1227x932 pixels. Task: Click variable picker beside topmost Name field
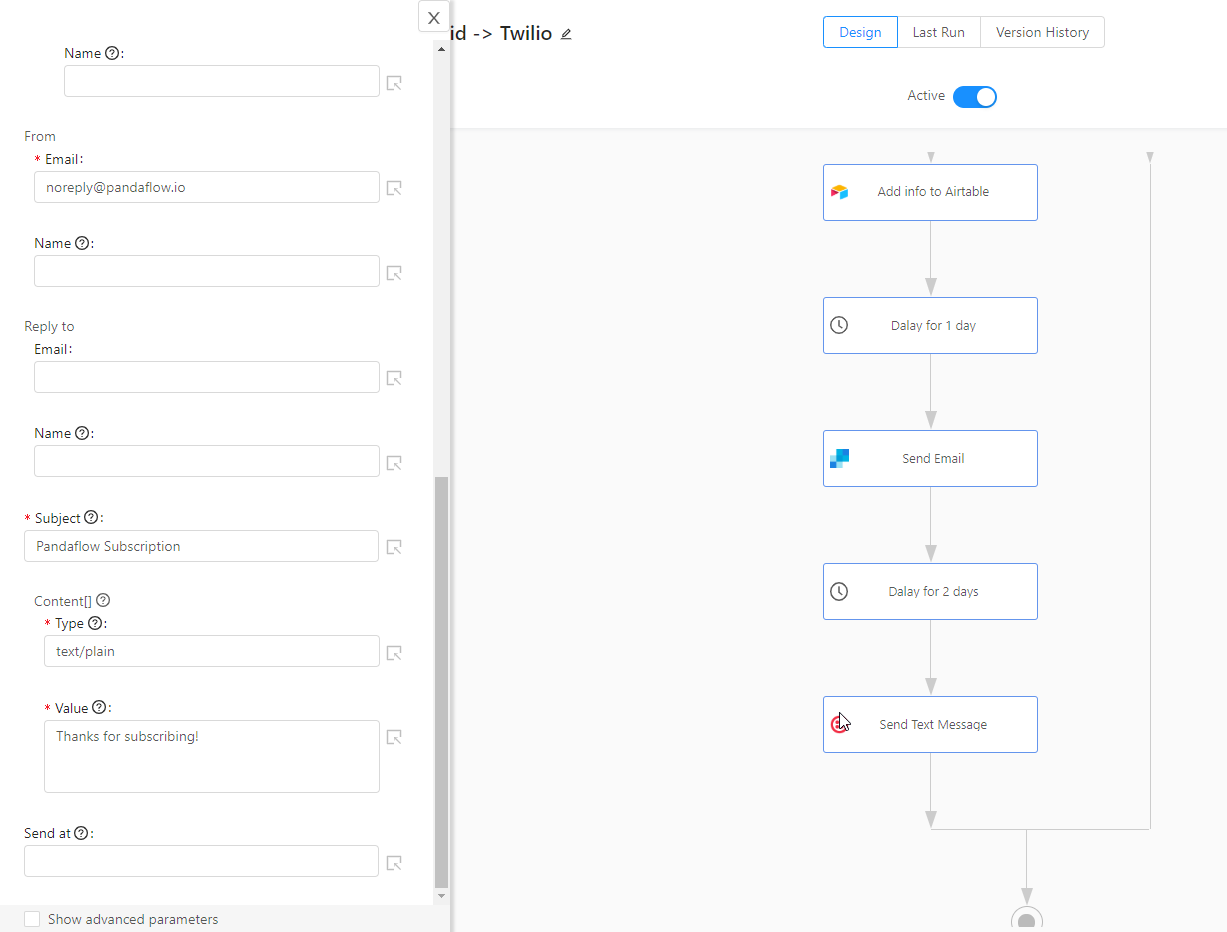click(x=394, y=82)
